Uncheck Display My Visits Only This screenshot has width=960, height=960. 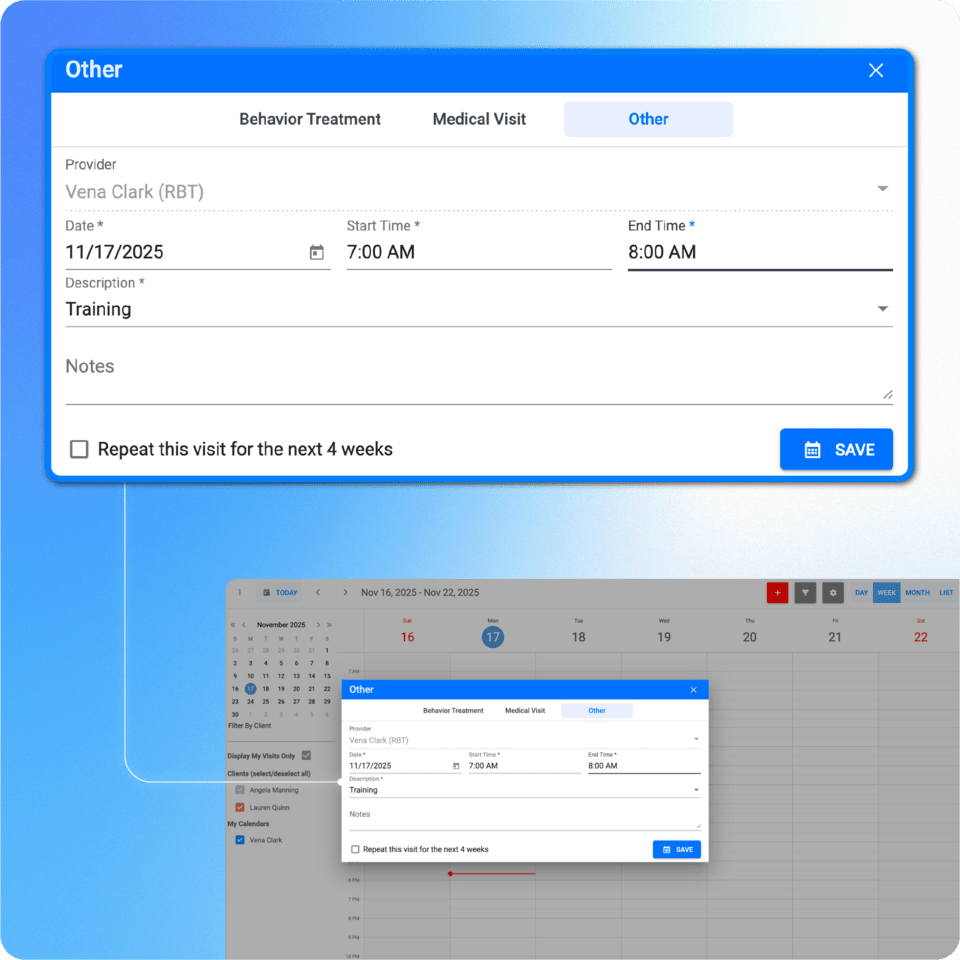pyautogui.click(x=306, y=755)
